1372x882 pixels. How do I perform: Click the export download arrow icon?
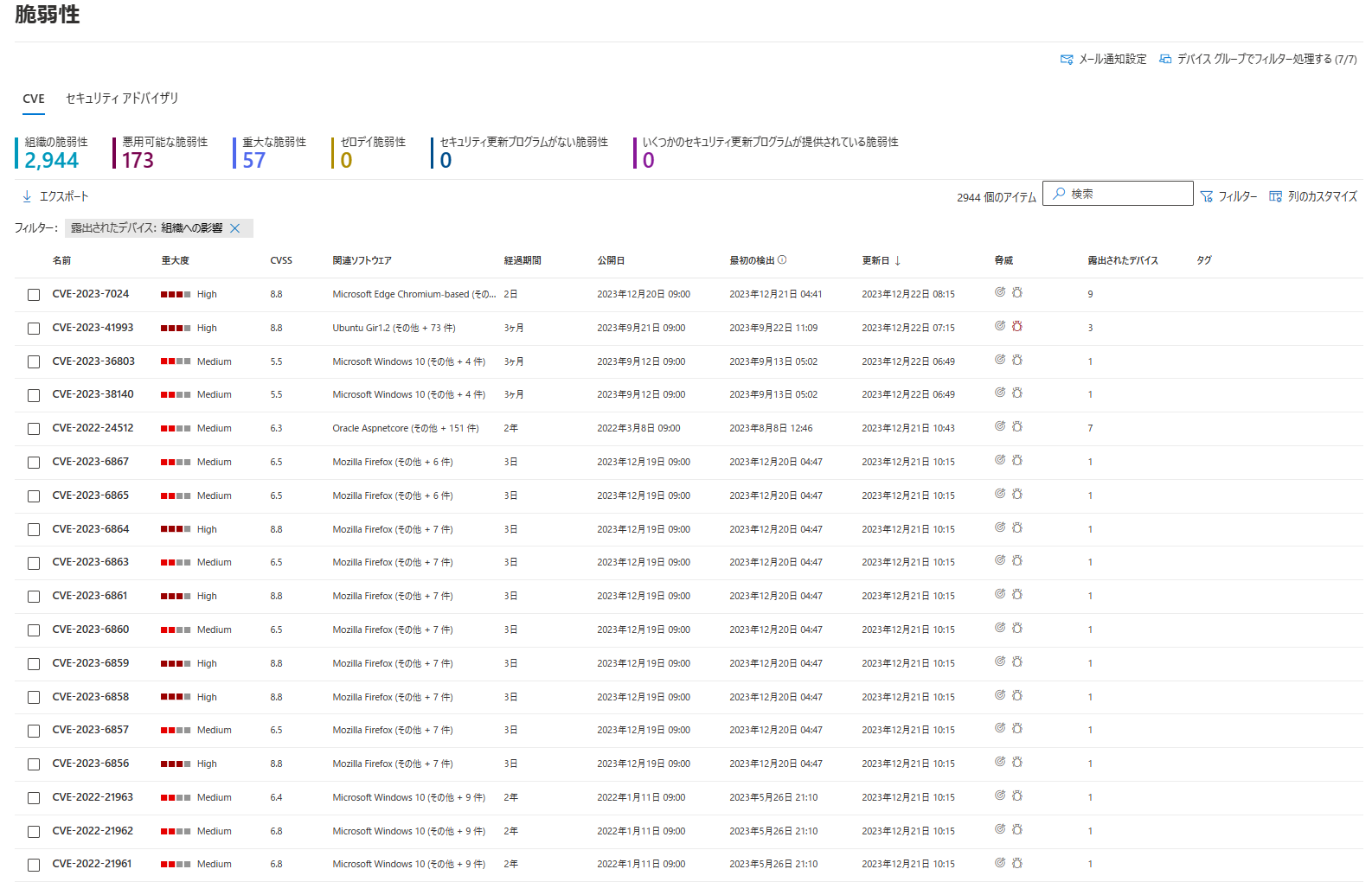pos(27,196)
